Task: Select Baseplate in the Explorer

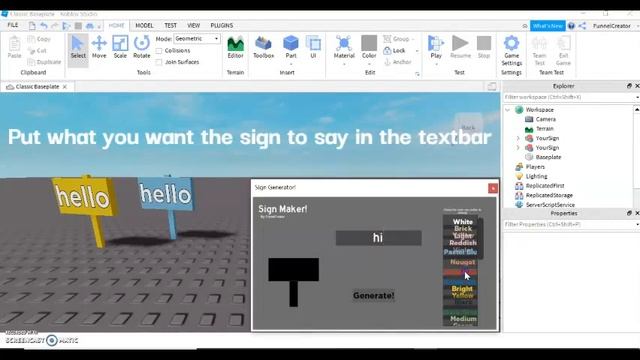Action: (548, 157)
